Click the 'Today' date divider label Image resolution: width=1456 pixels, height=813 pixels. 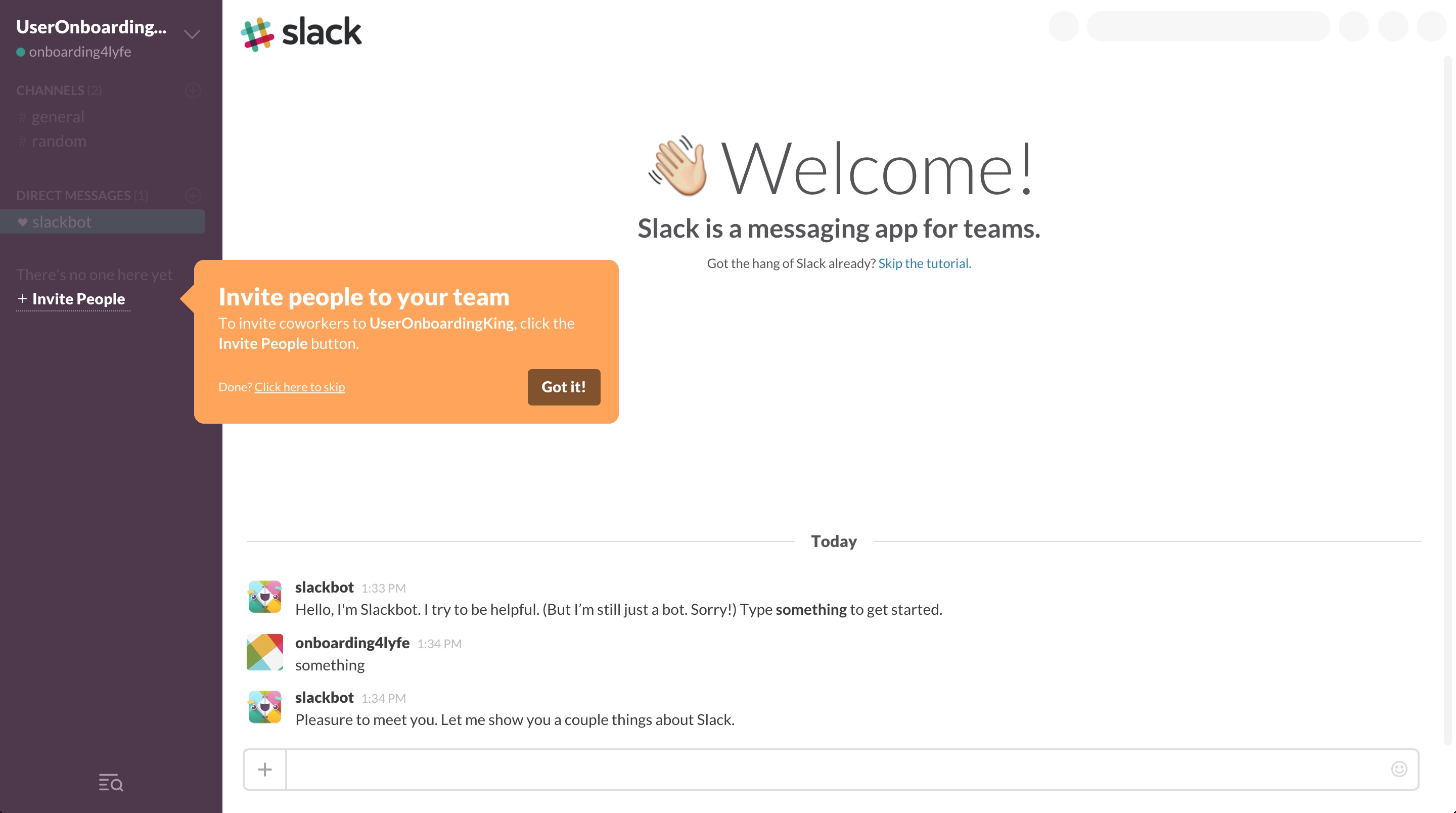point(834,541)
